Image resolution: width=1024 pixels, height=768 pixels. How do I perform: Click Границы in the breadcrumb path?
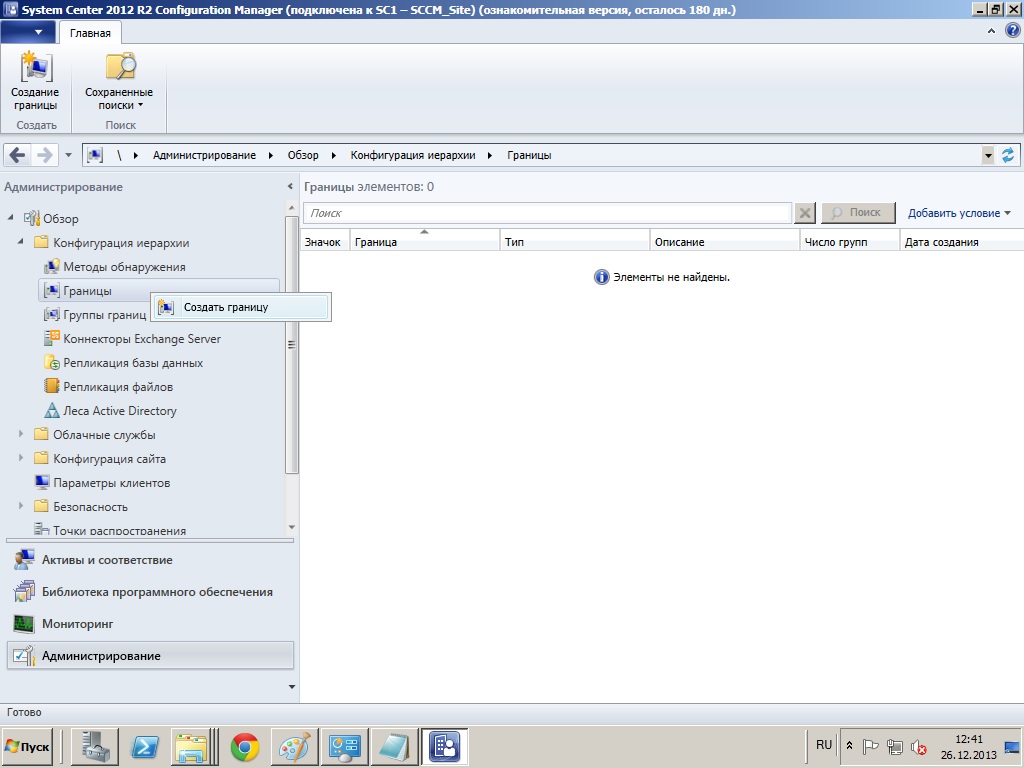tap(529, 155)
